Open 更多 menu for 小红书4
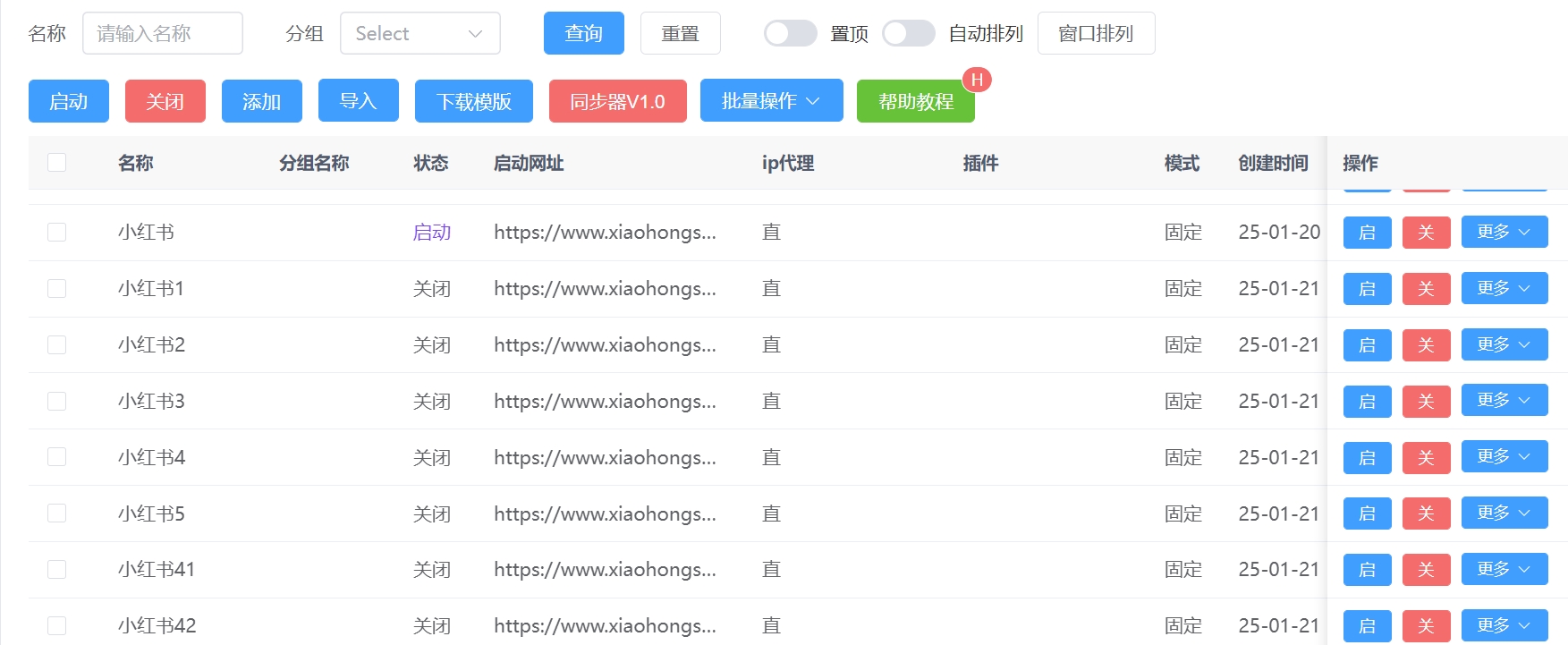 (x=1504, y=456)
